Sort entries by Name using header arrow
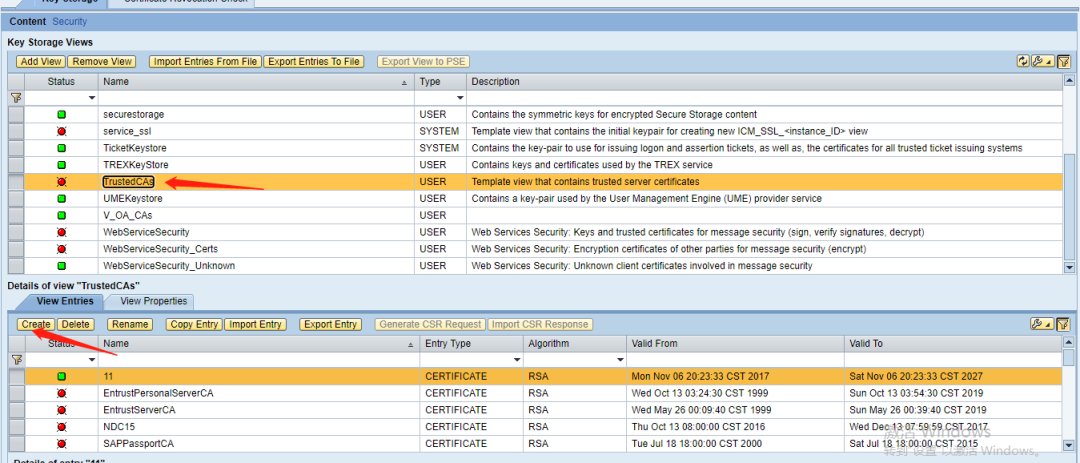 coord(411,344)
